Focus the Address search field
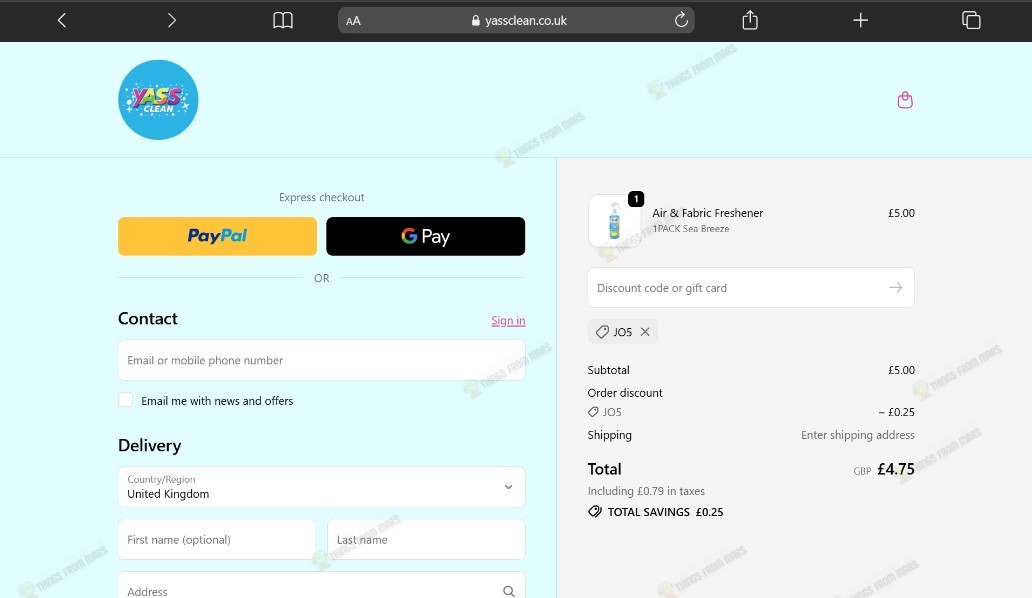The image size is (1032, 598). tap(322, 587)
